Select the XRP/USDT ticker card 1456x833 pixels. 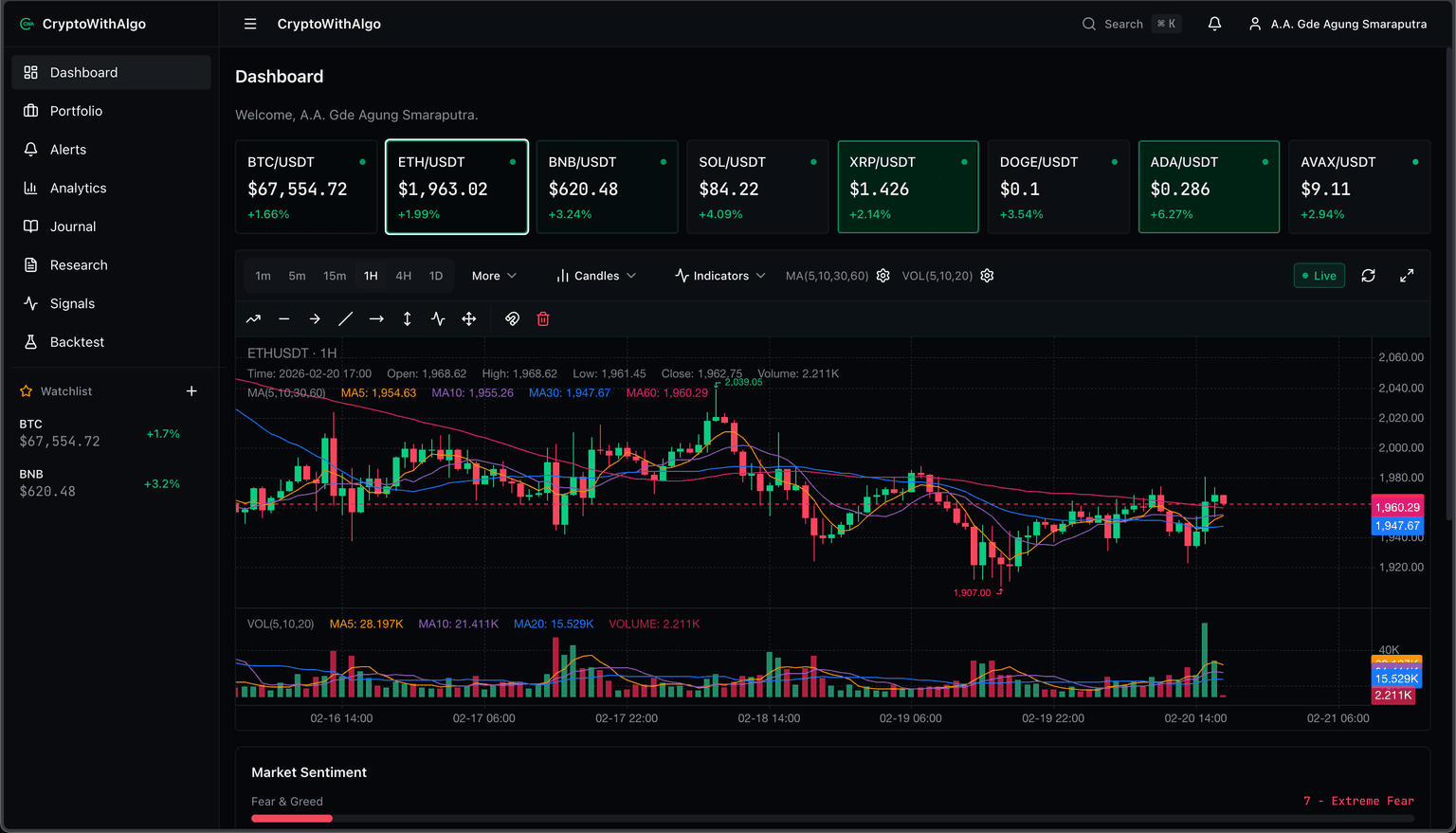pyautogui.click(x=907, y=187)
